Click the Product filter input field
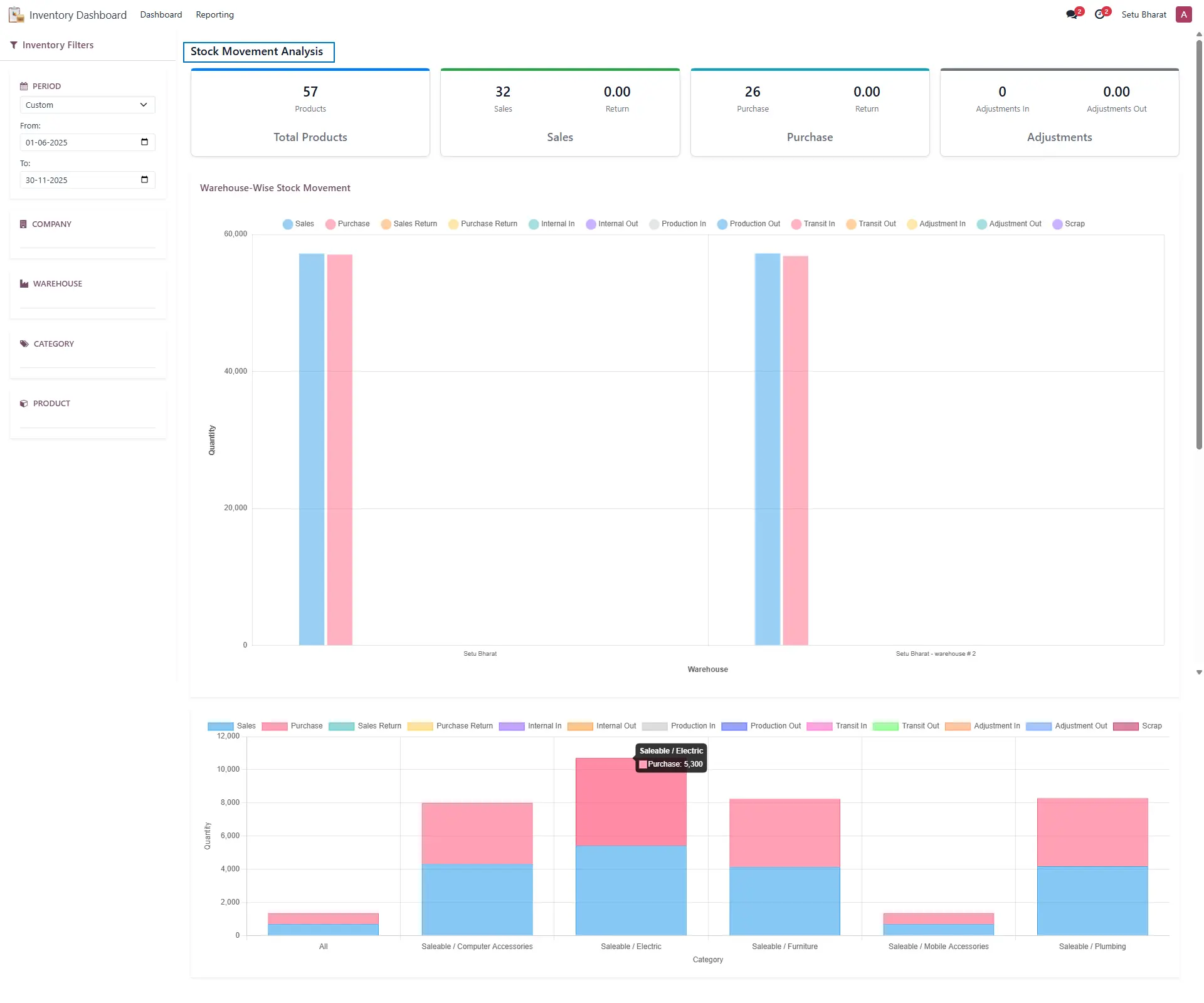 pos(87,421)
